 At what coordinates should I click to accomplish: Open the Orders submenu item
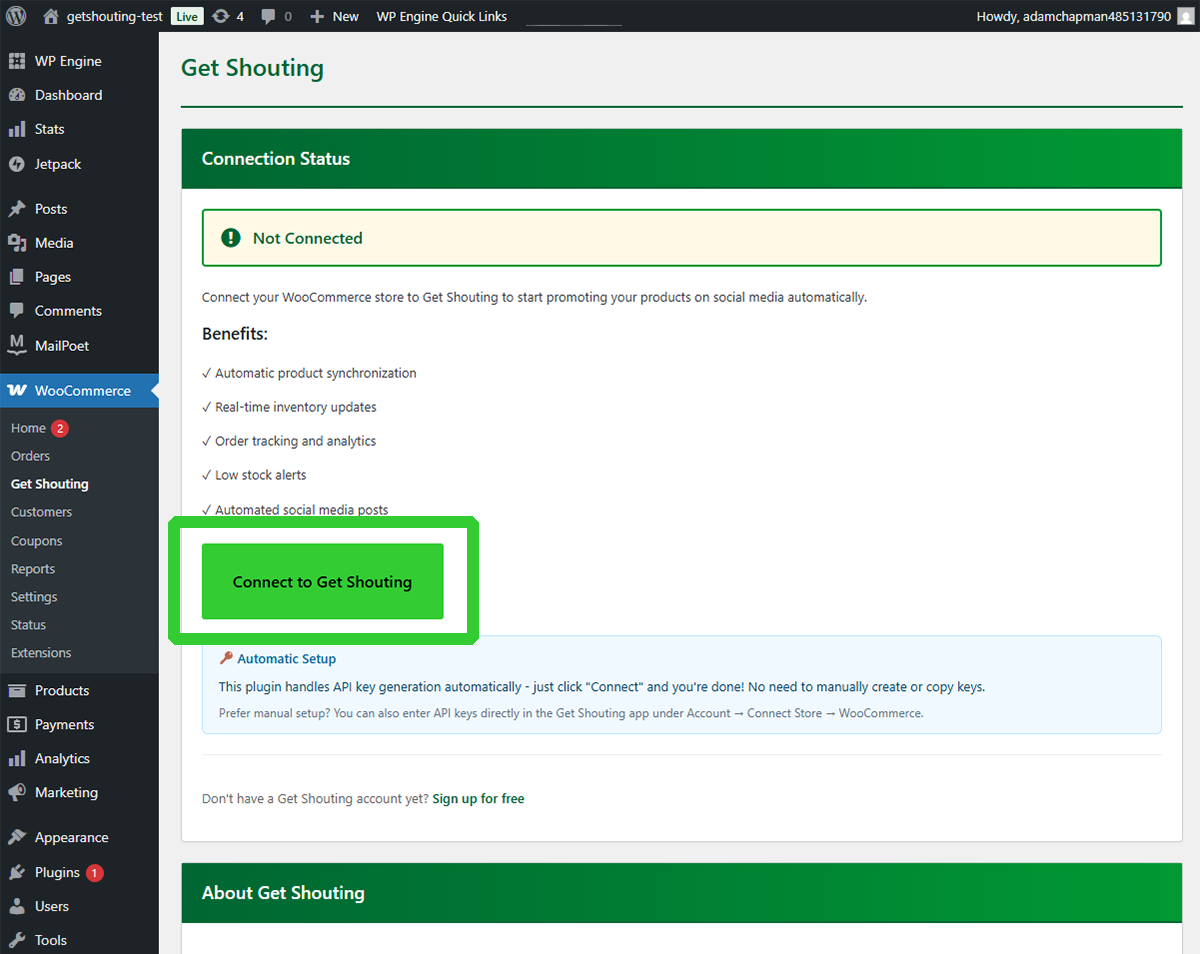pyautogui.click(x=30, y=455)
